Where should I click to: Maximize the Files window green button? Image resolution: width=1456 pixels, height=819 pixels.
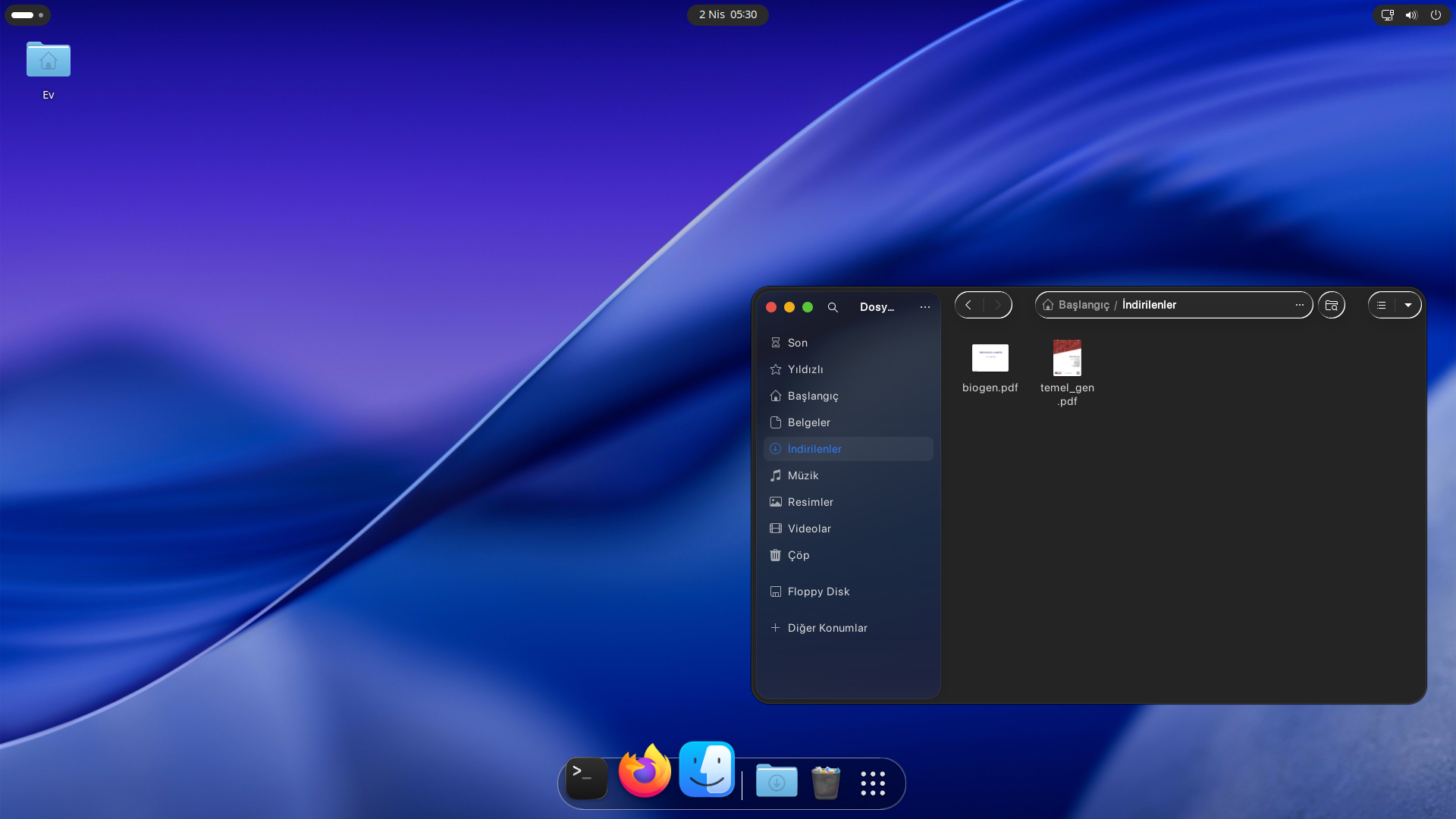click(x=808, y=307)
